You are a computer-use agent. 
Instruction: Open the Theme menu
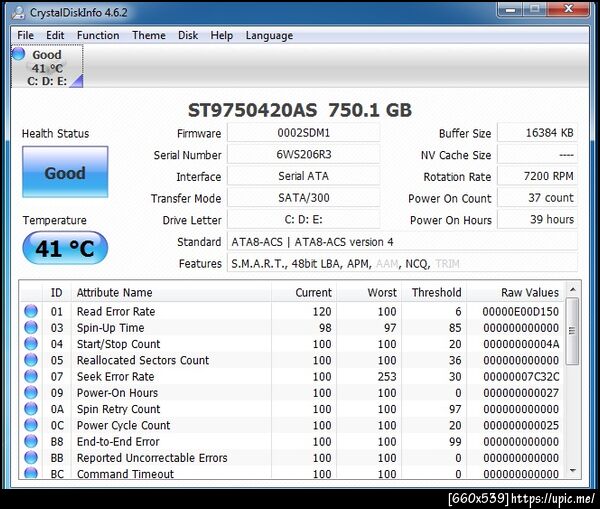click(148, 35)
